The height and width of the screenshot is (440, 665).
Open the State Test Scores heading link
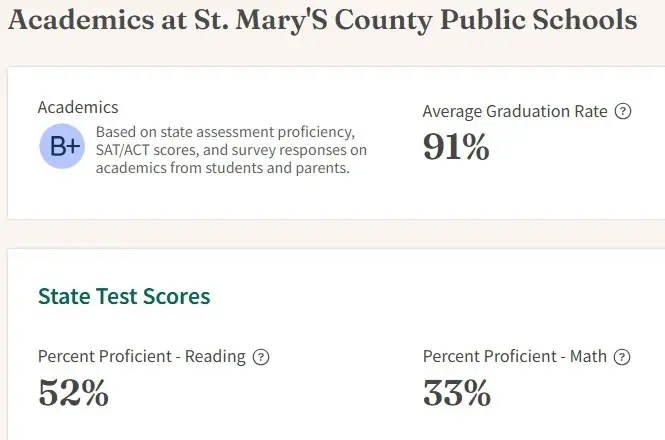[124, 296]
